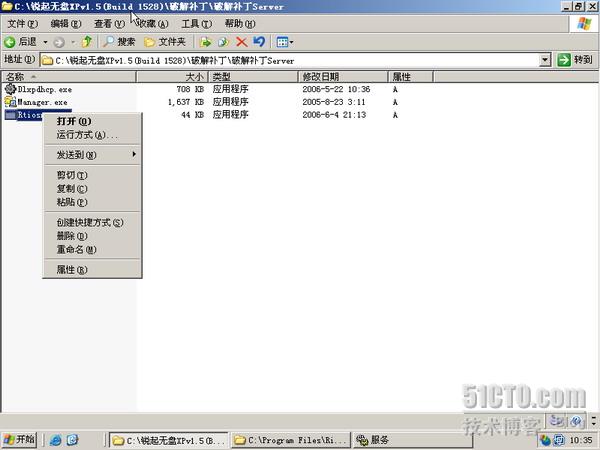Viewport: 600px width, 450px height.
Task: Switch to C:\Program Files\Ri... taskbar window
Action: [291, 440]
